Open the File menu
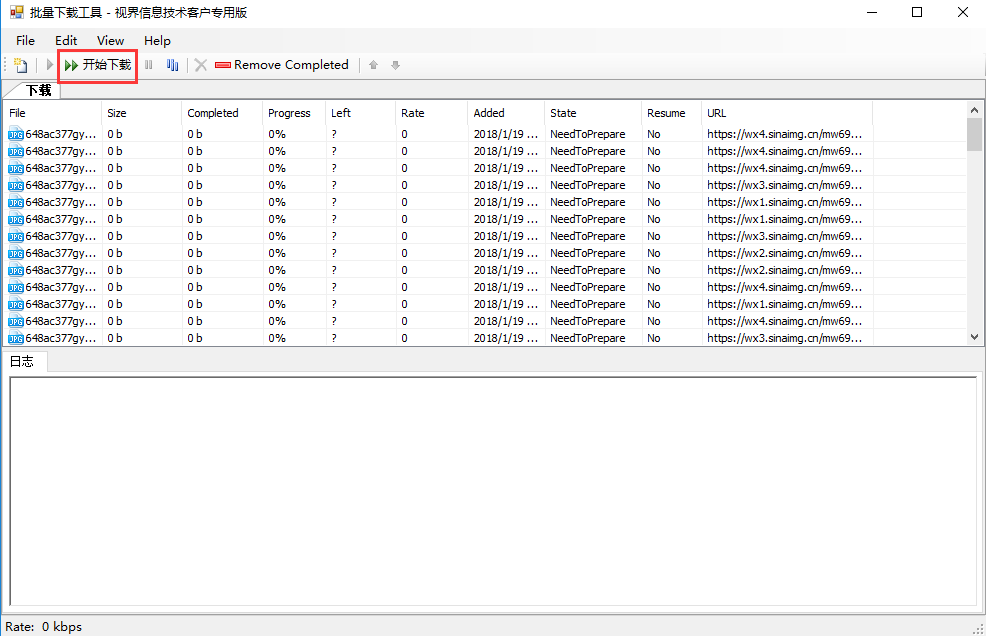The image size is (986, 636). pyautogui.click(x=25, y=41)
